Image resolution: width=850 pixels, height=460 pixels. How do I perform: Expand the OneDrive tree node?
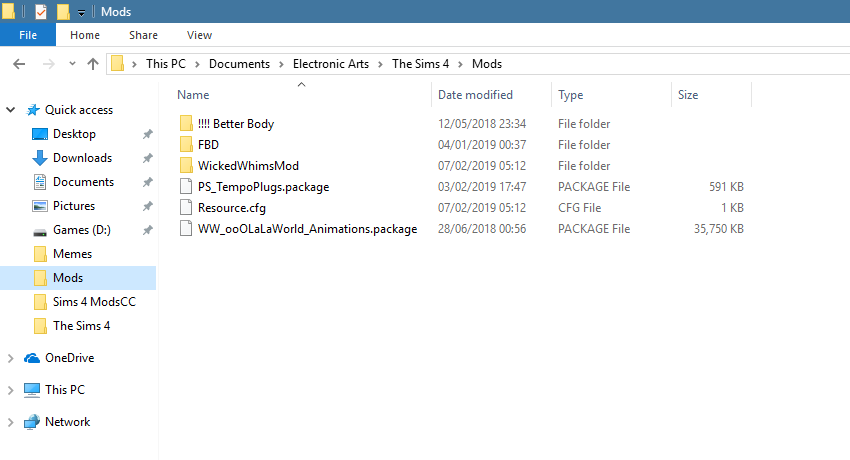[10, 358]
